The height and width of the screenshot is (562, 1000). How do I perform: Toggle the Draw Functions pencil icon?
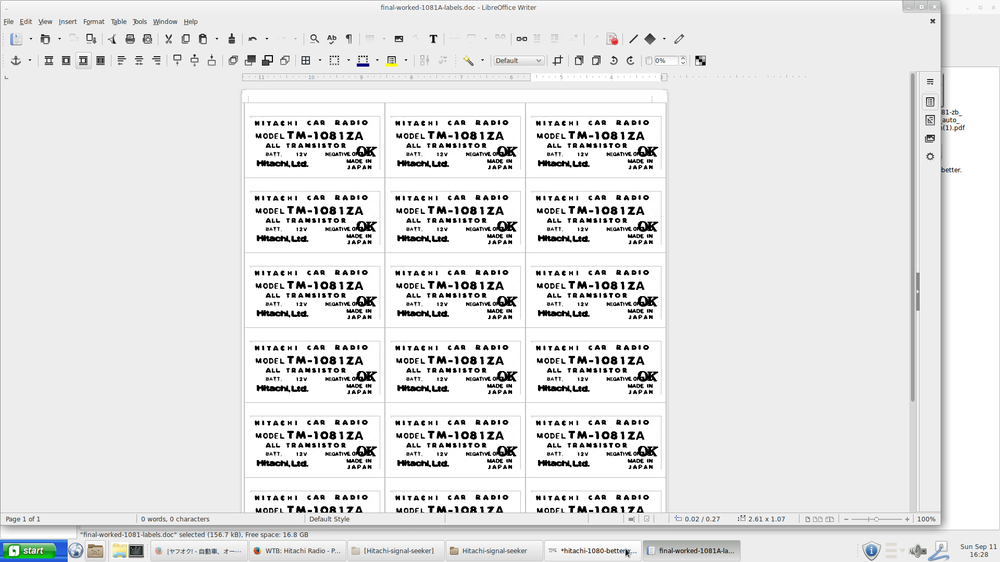679,39
